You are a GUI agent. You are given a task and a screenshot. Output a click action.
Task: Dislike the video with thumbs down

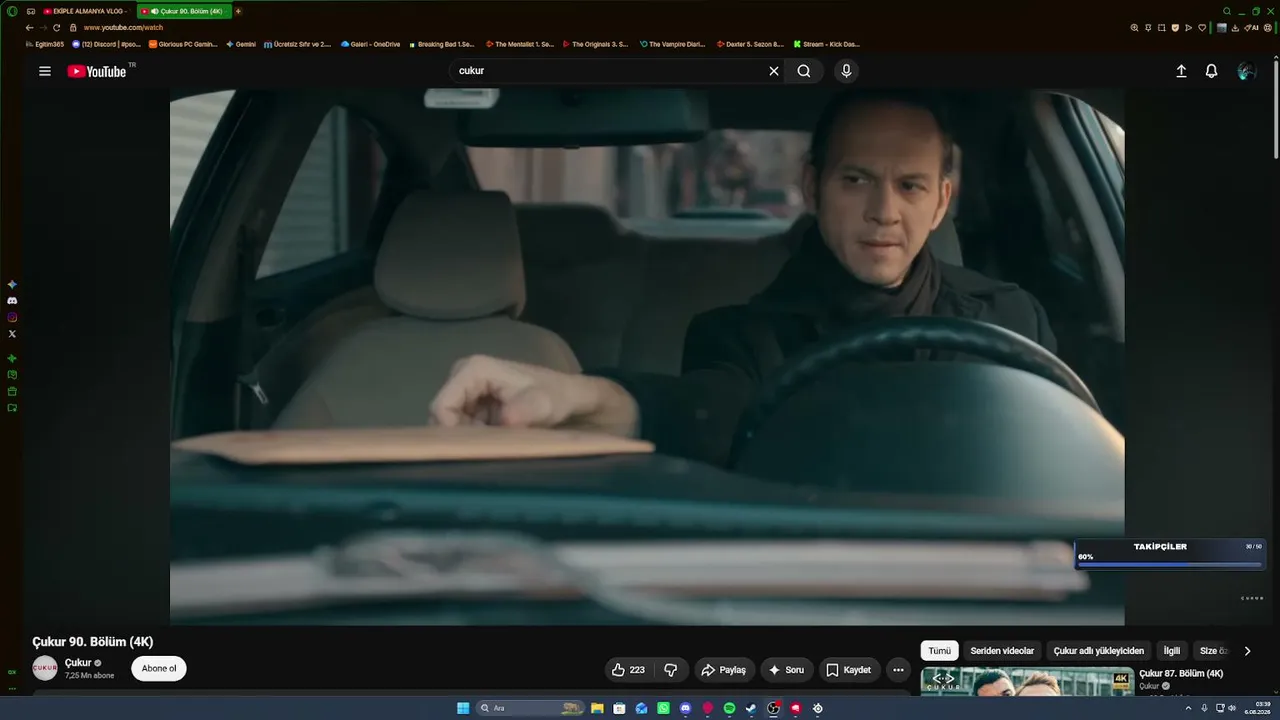coord(671,670)
